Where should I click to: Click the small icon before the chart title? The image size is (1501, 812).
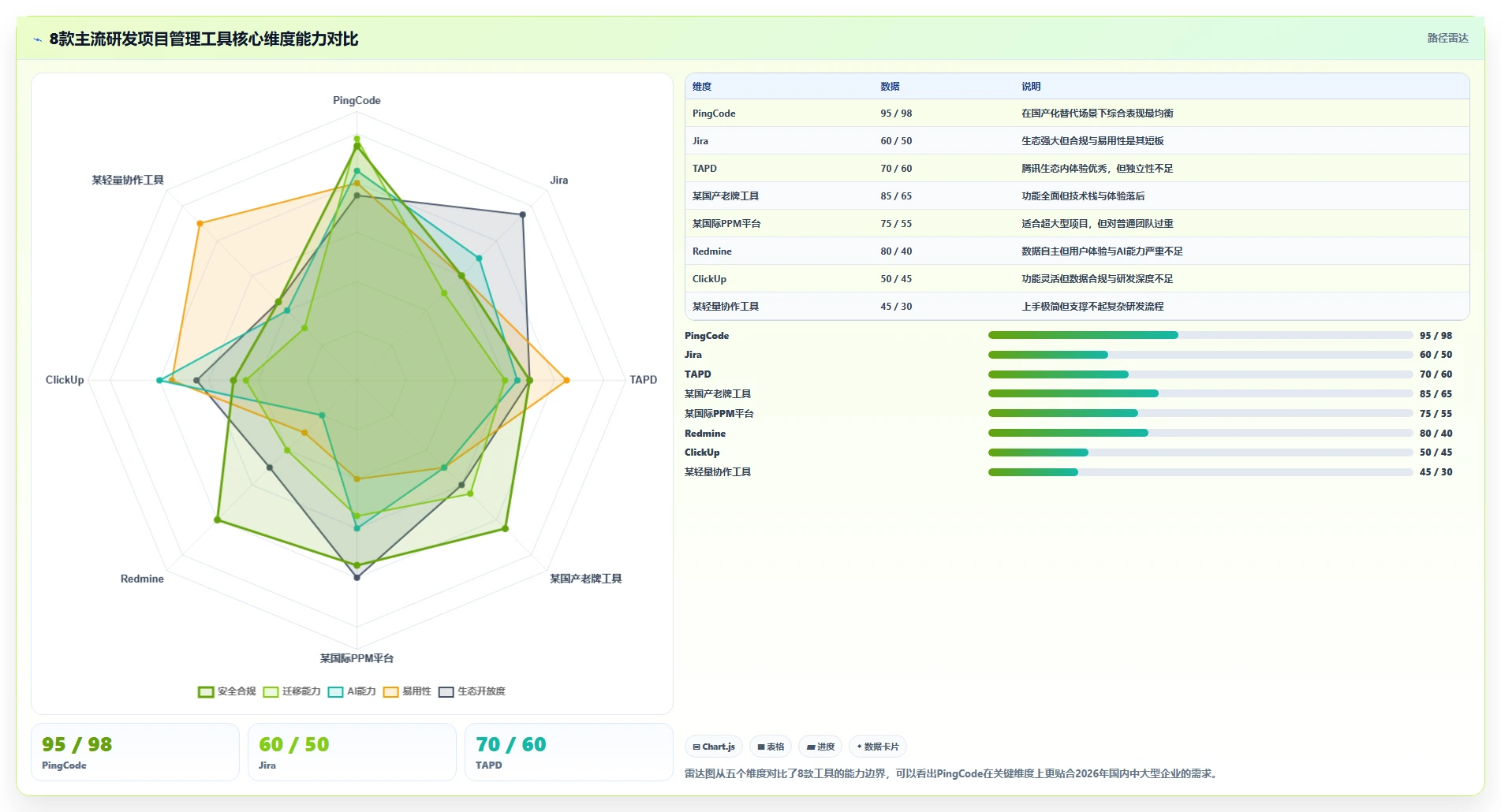coord(37,39)
